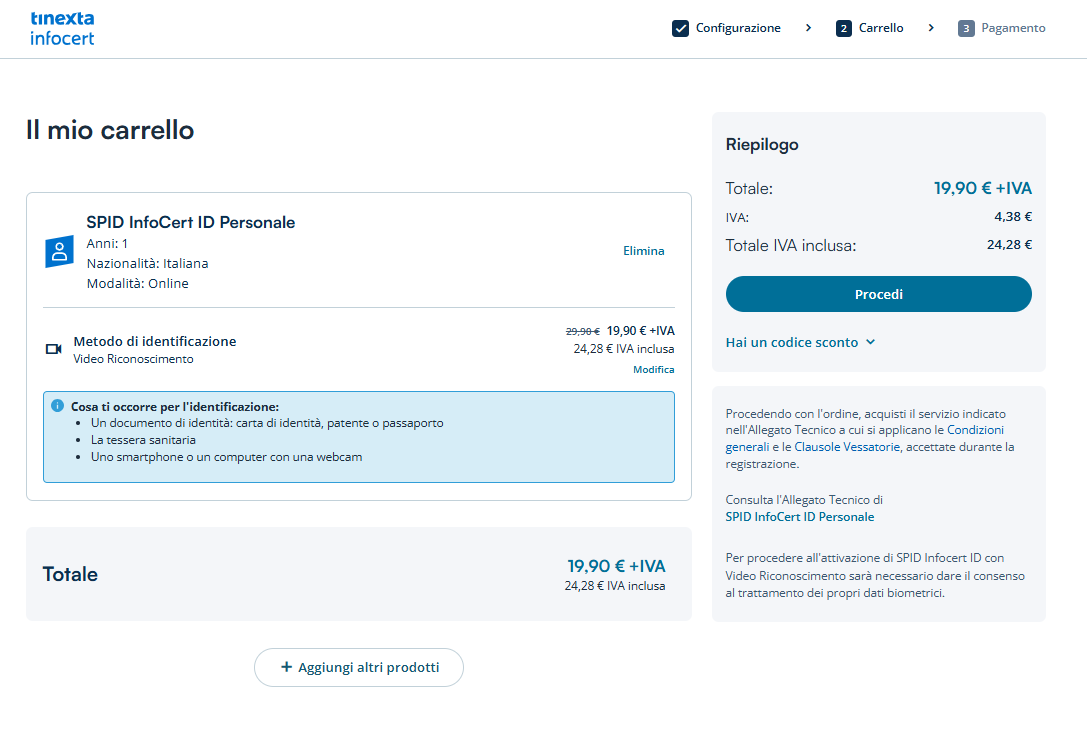1087x731 pixels.
Task: Click the SPID personal ID product icon
Action: (x=59, y=252)
